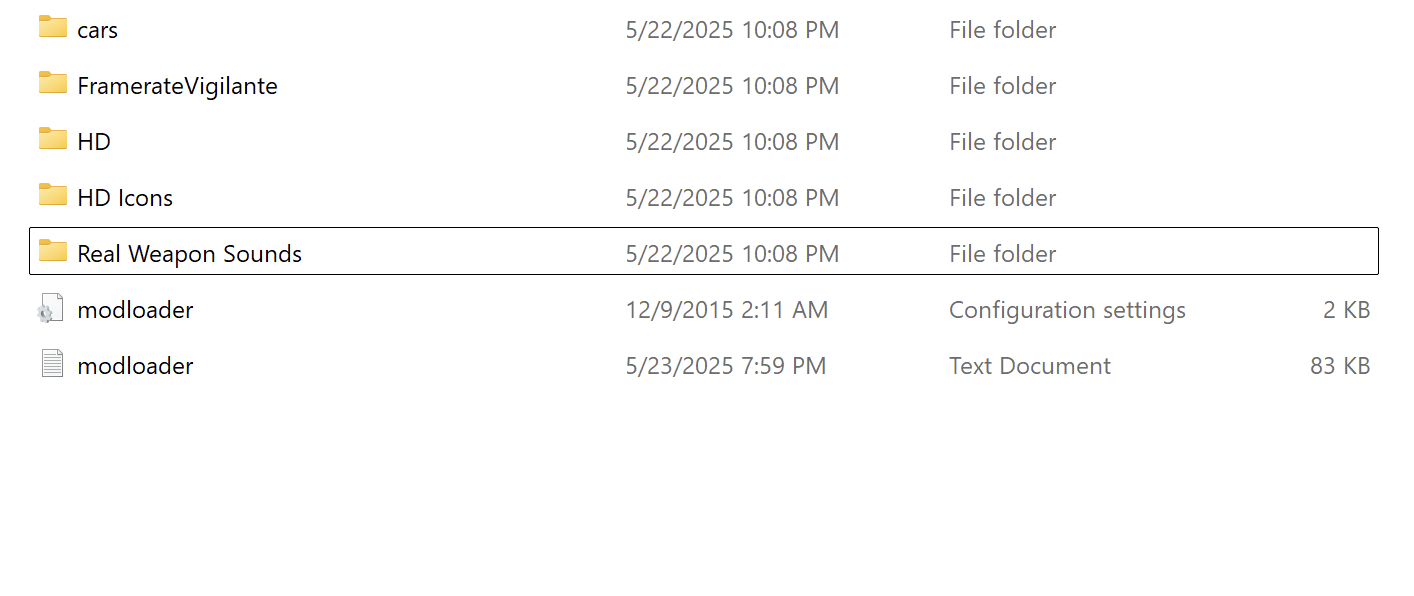The image size is (1414, 596).
Task: Click the 12/9/2015 2:11 AM date
Action: pos(726,311)
